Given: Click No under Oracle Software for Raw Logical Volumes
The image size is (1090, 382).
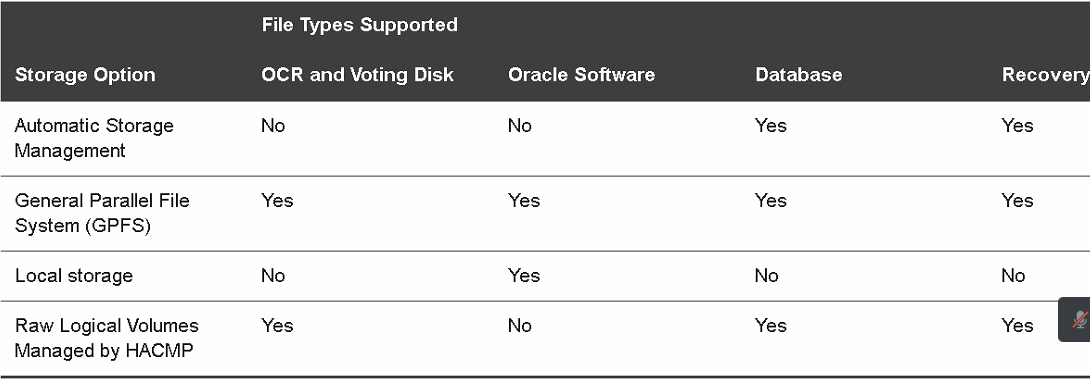Looking at the screenshot, I should pyautogui.click(x=520, y=326).
